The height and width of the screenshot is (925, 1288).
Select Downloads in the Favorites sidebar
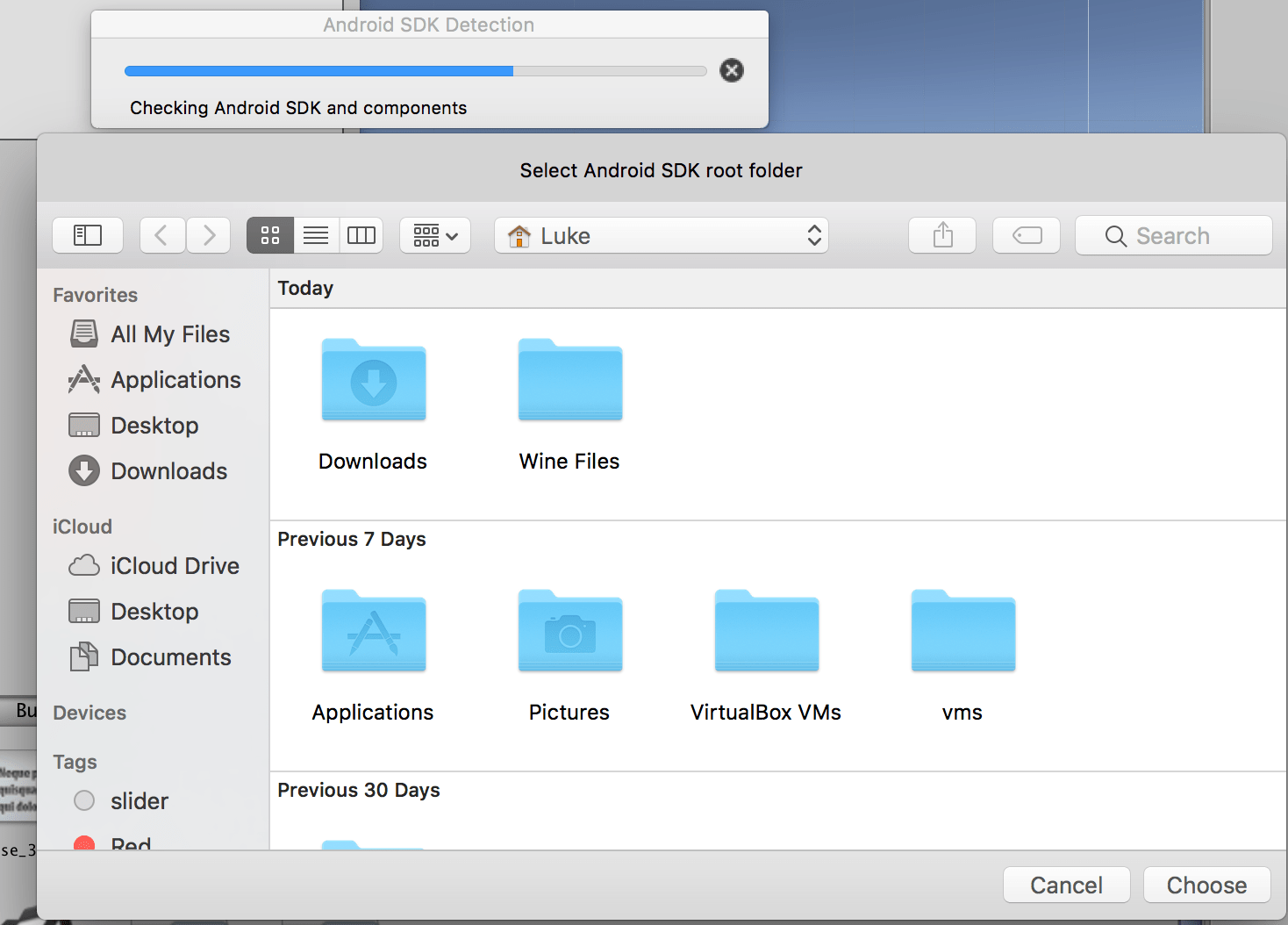coord(168,470)
